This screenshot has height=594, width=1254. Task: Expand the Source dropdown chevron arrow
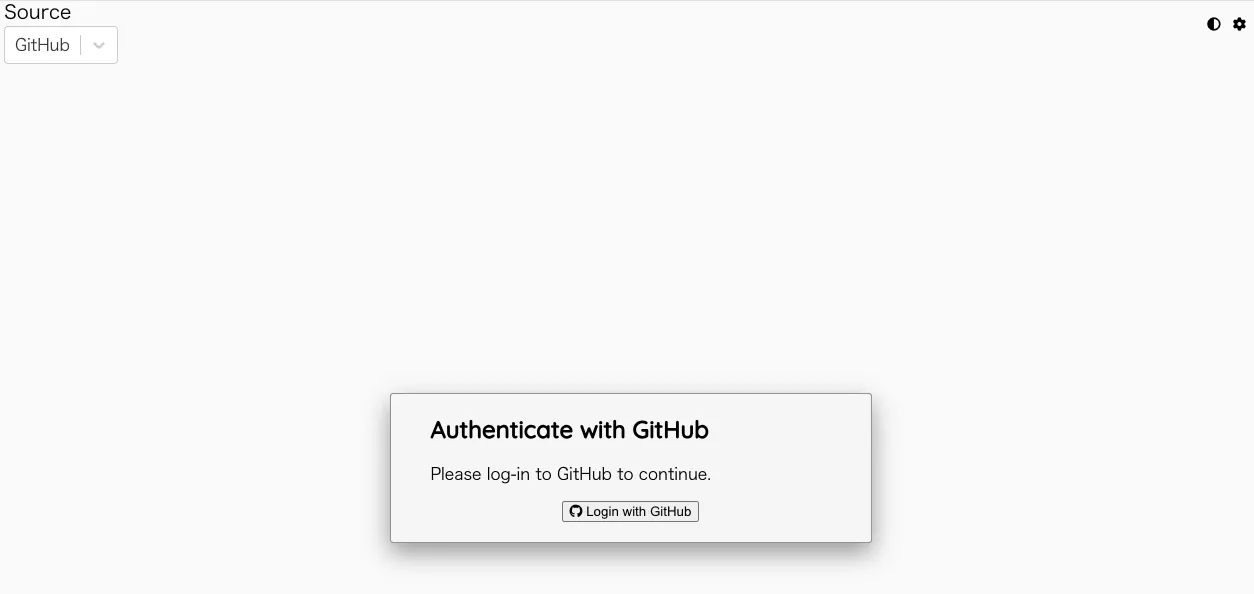click(99, 45)
